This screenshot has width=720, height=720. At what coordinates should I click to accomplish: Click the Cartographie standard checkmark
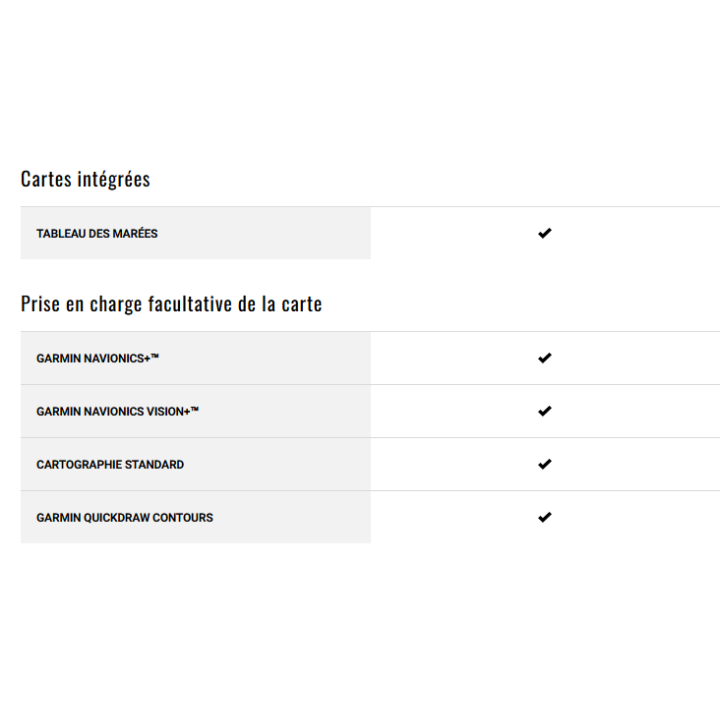click(x=544, y=464)
